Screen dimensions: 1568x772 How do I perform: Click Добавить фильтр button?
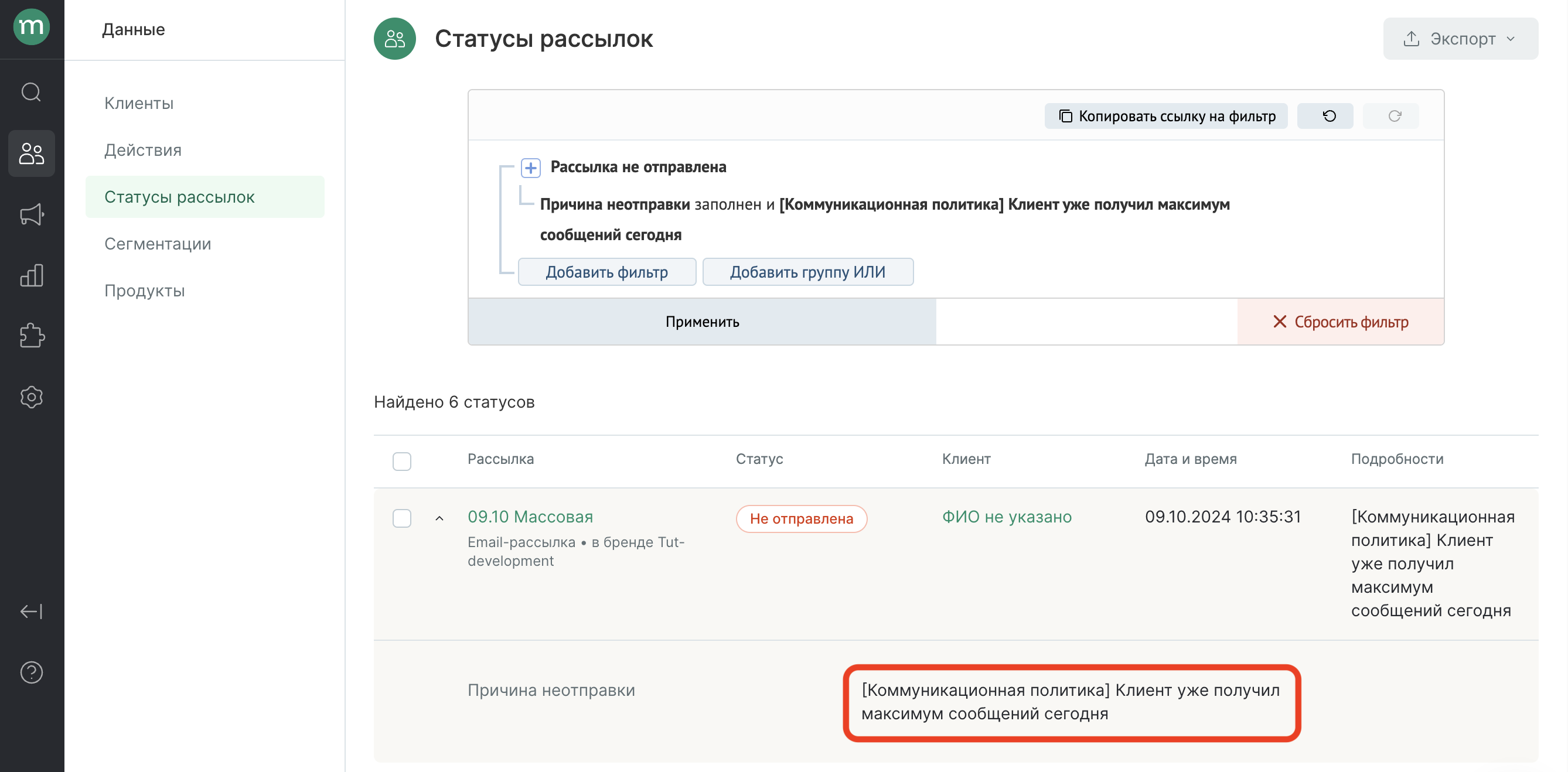pyautogui.click(x=607, y=271)
